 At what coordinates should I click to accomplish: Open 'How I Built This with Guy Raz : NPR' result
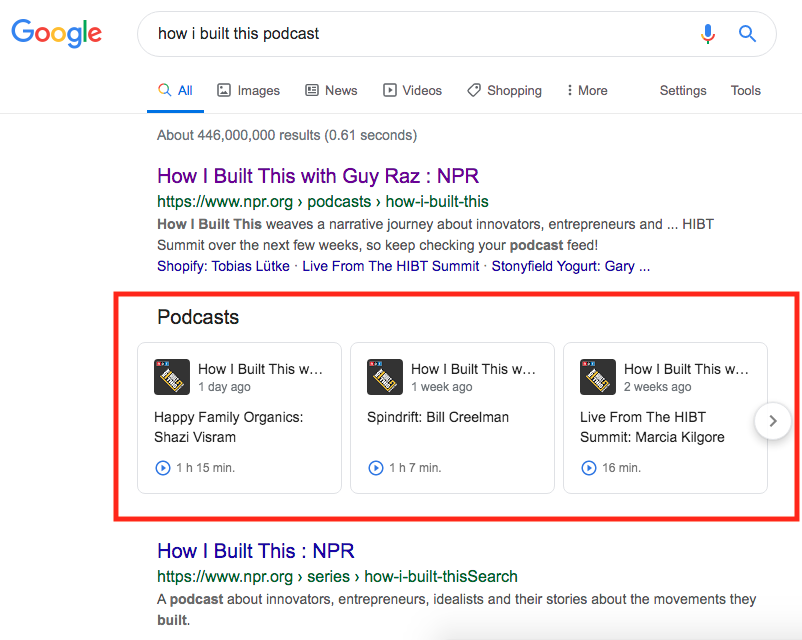[x=318, y=176]
